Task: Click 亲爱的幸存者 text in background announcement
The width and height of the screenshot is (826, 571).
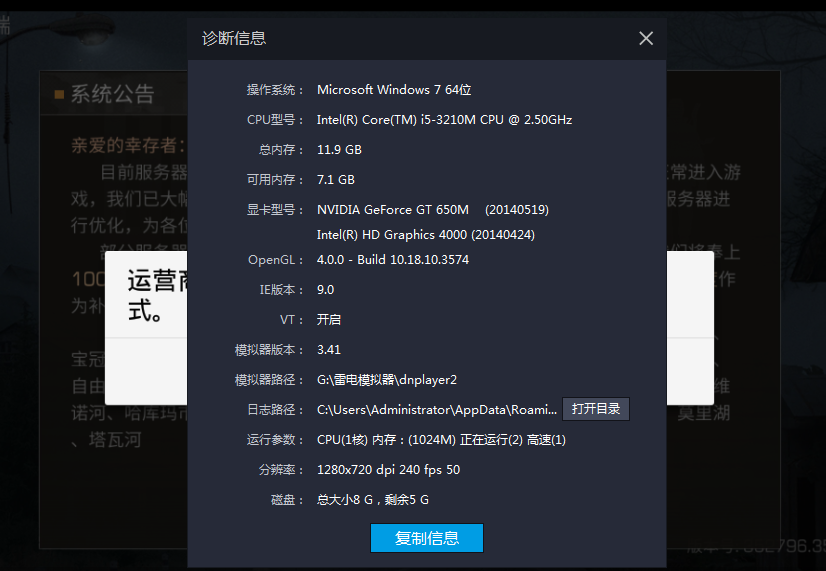Action: pos(128,145)
